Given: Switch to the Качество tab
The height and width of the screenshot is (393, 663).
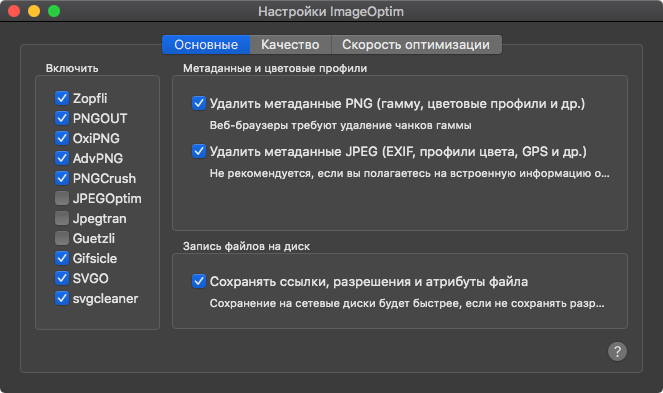Looking at the screenshot, I should coord(290,44).
